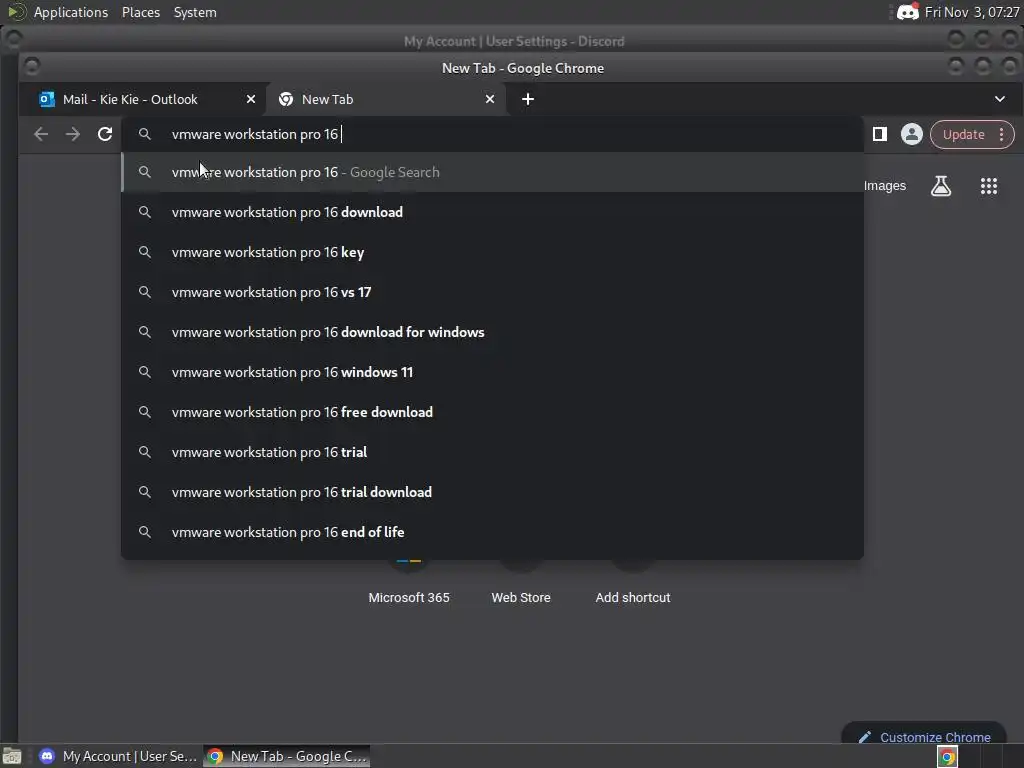Open the Images link
The height and width of the screenshot is (768, 1024).
[884, 186]
